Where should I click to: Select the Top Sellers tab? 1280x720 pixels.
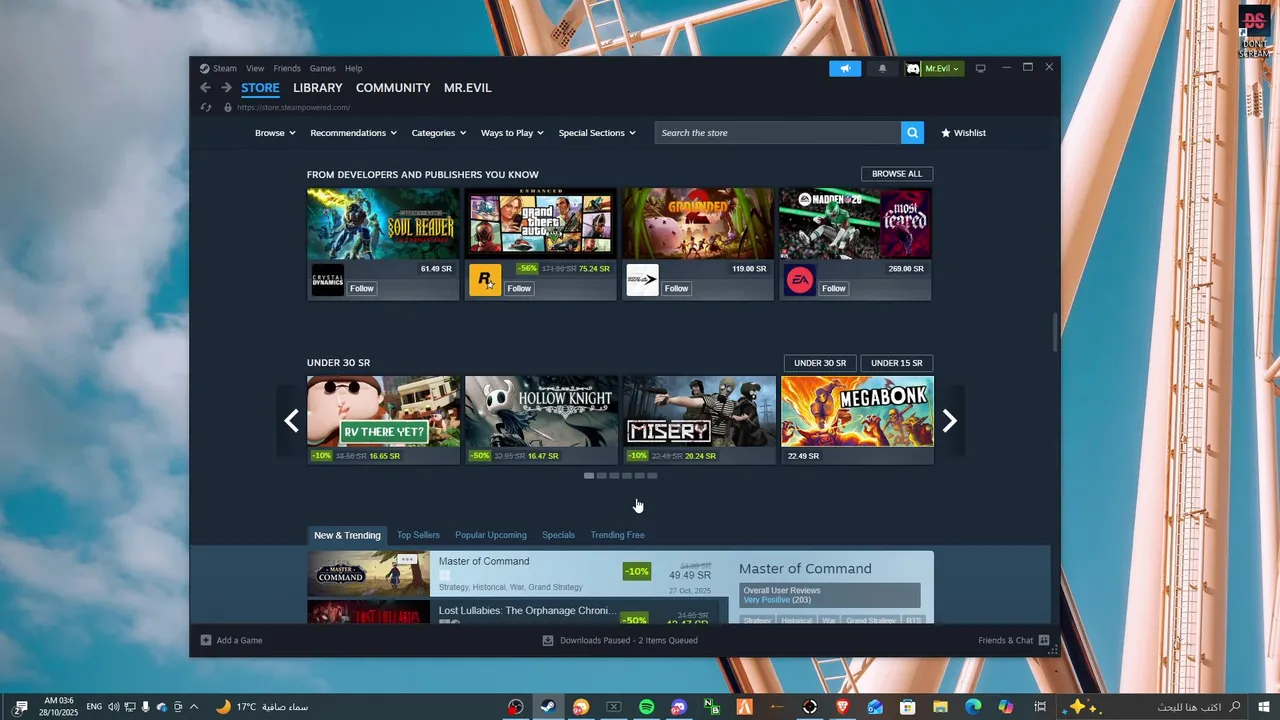point(418,535)
